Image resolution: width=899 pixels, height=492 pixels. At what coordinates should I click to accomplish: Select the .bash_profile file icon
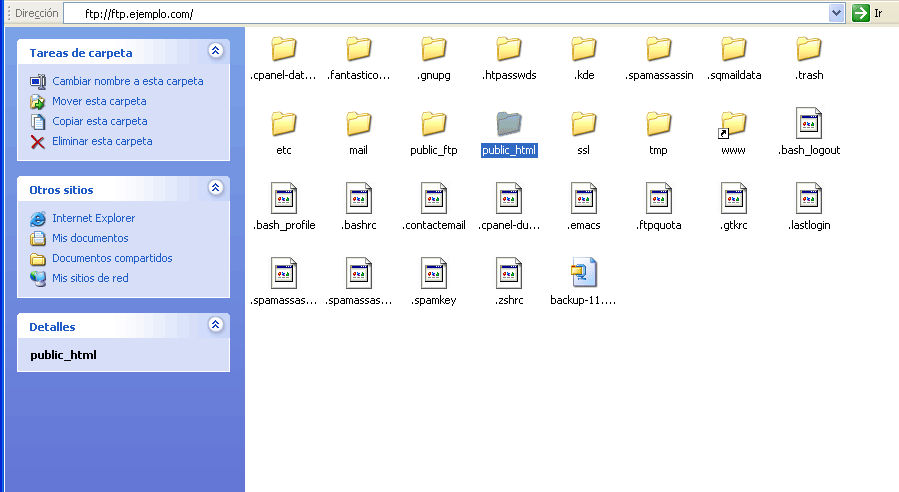tap(284, 198)
